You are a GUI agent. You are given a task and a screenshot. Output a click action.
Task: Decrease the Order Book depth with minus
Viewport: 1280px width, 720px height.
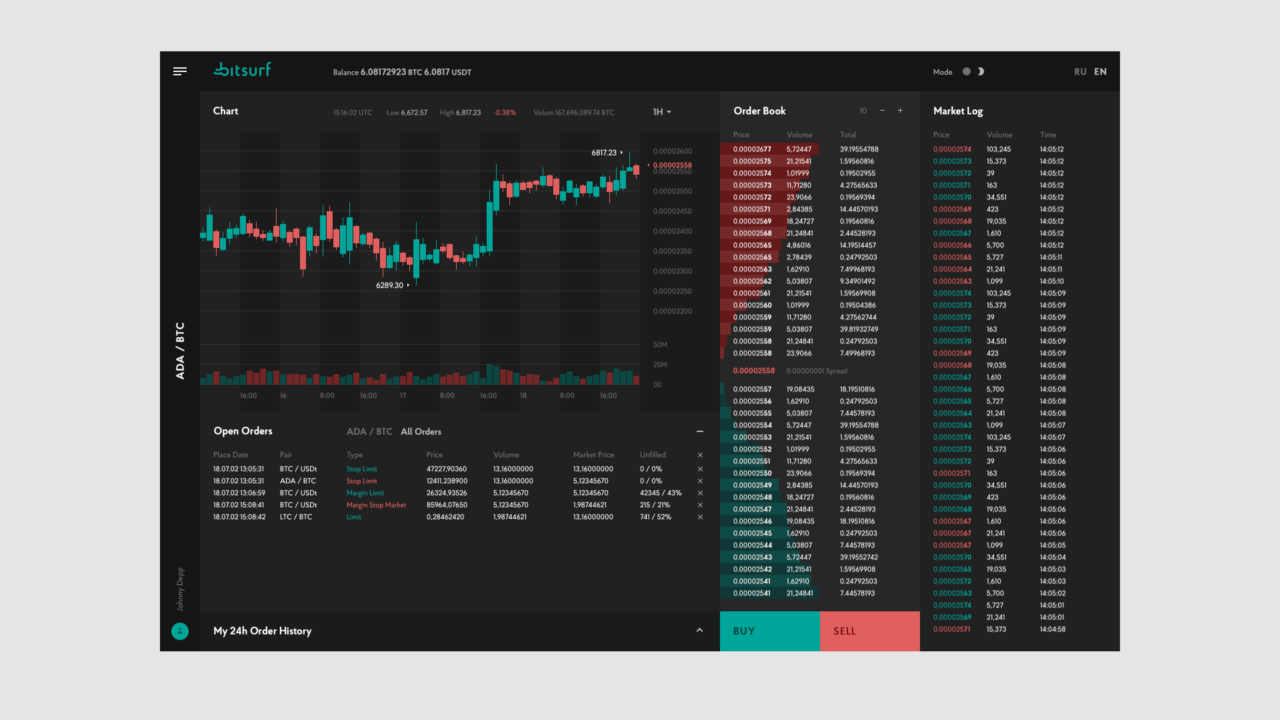pos(882,111)
